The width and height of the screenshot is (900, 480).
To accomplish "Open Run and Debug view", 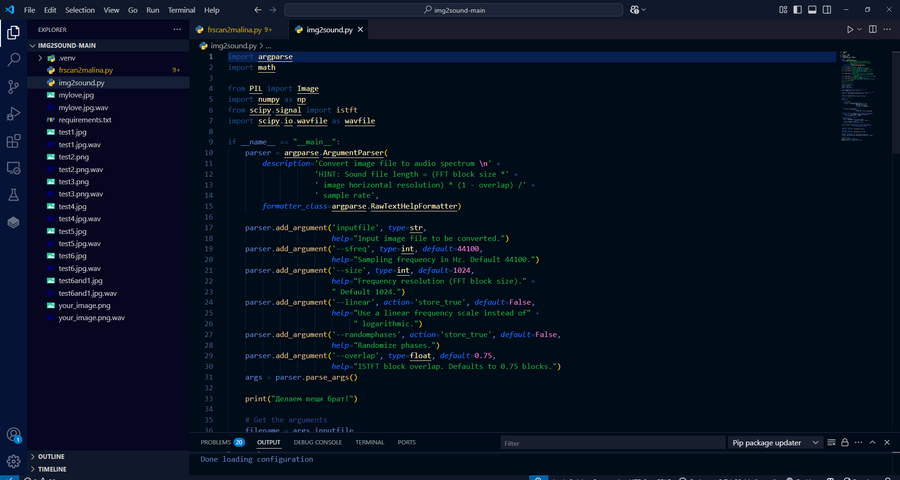I will click(14, 114).
